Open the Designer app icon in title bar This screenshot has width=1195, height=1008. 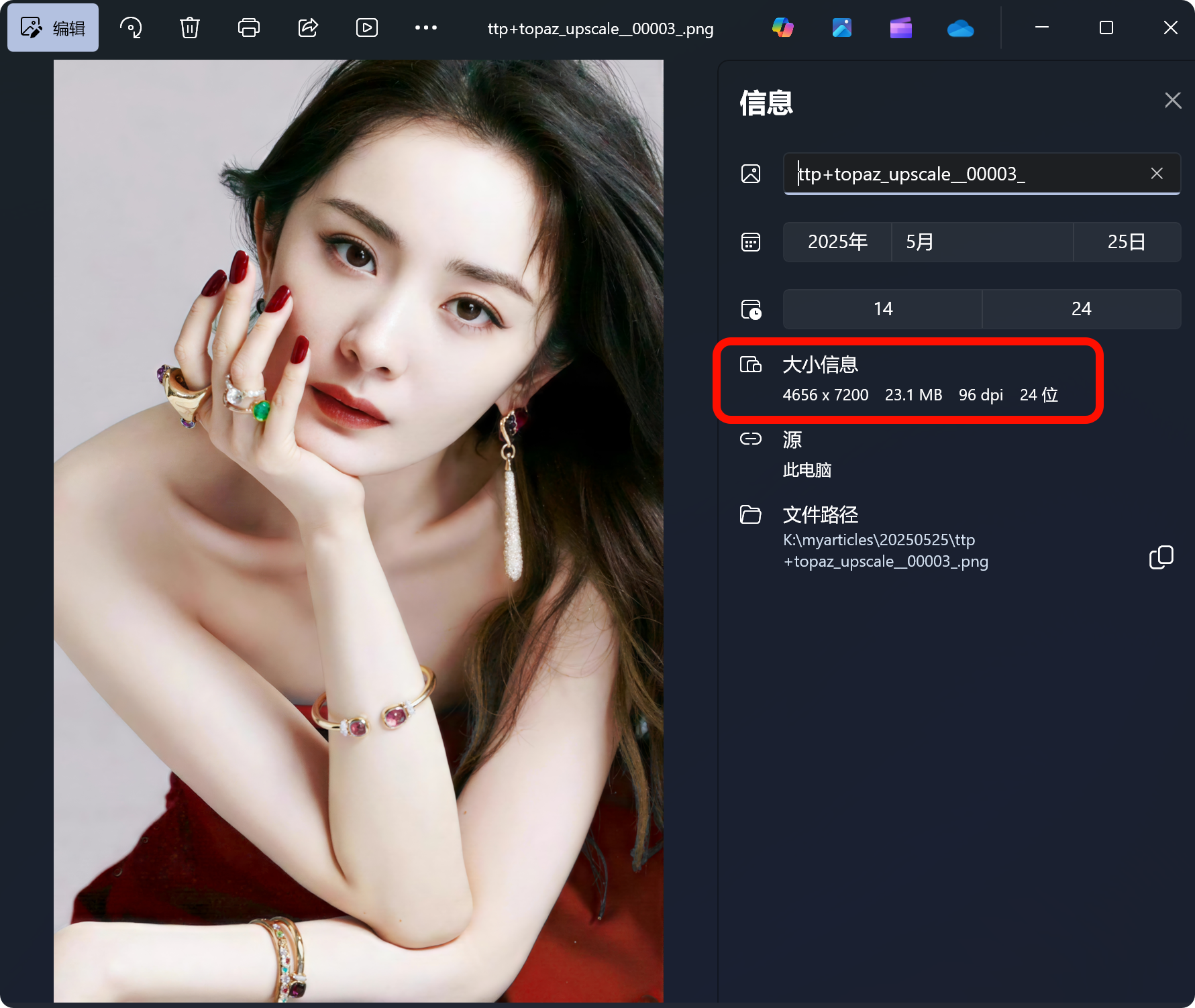pos(842,27)
